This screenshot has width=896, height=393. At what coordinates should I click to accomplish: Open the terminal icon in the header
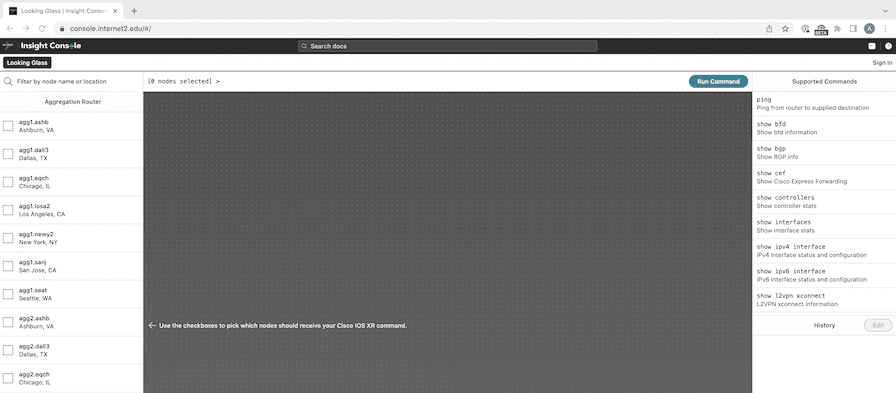click(x=872, y=46)
